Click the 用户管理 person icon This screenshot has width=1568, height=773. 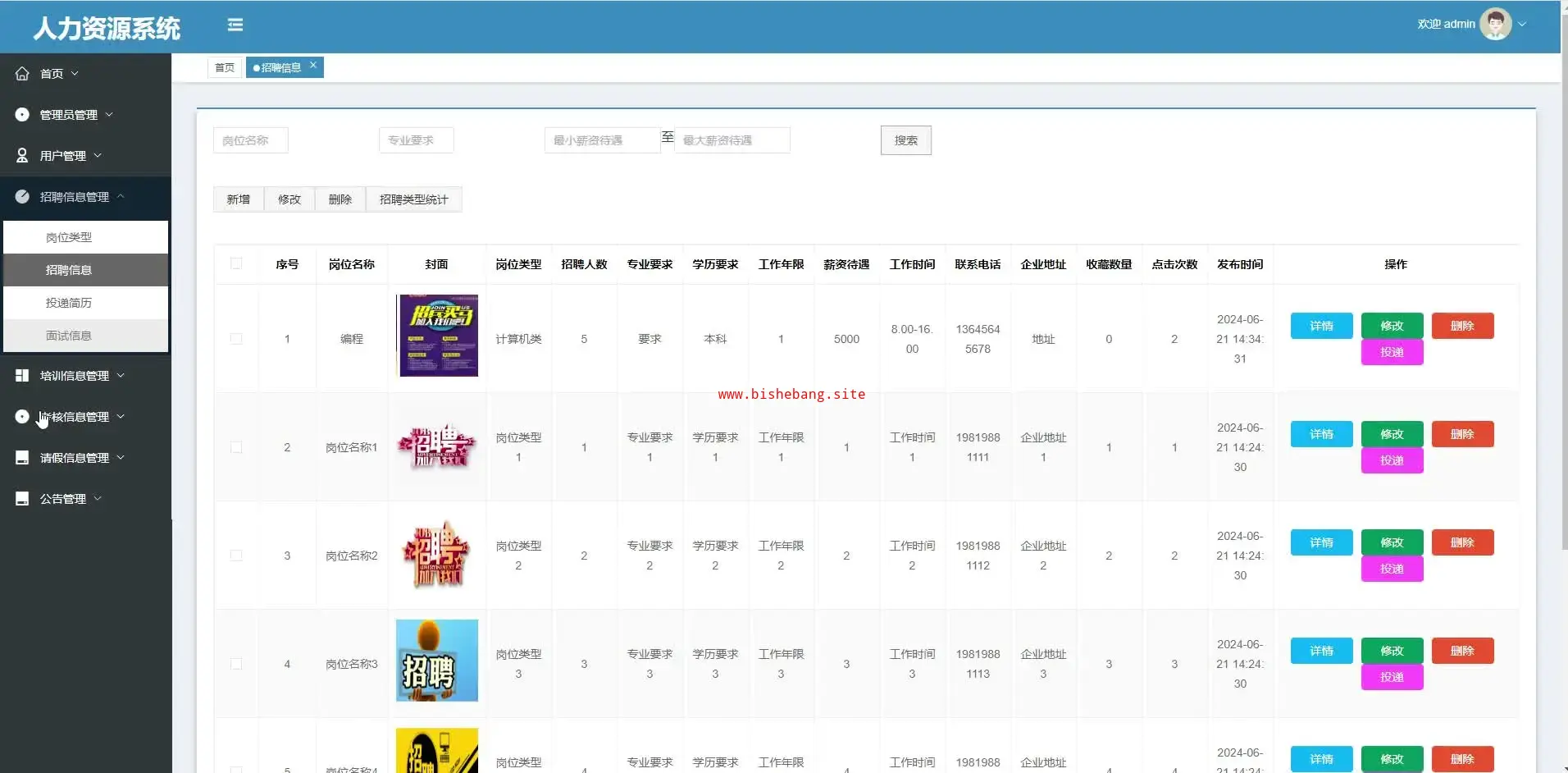point(22,156)
